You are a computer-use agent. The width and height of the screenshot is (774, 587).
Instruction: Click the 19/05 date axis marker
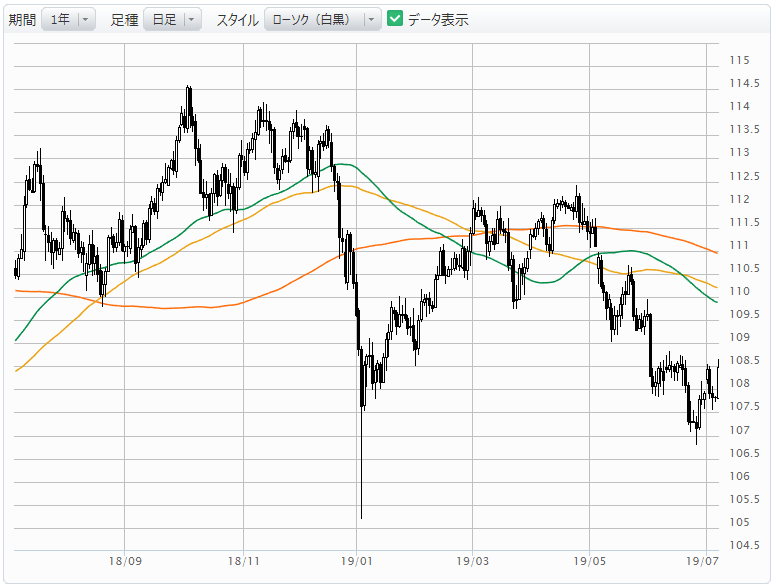click(x=589, y=561)
